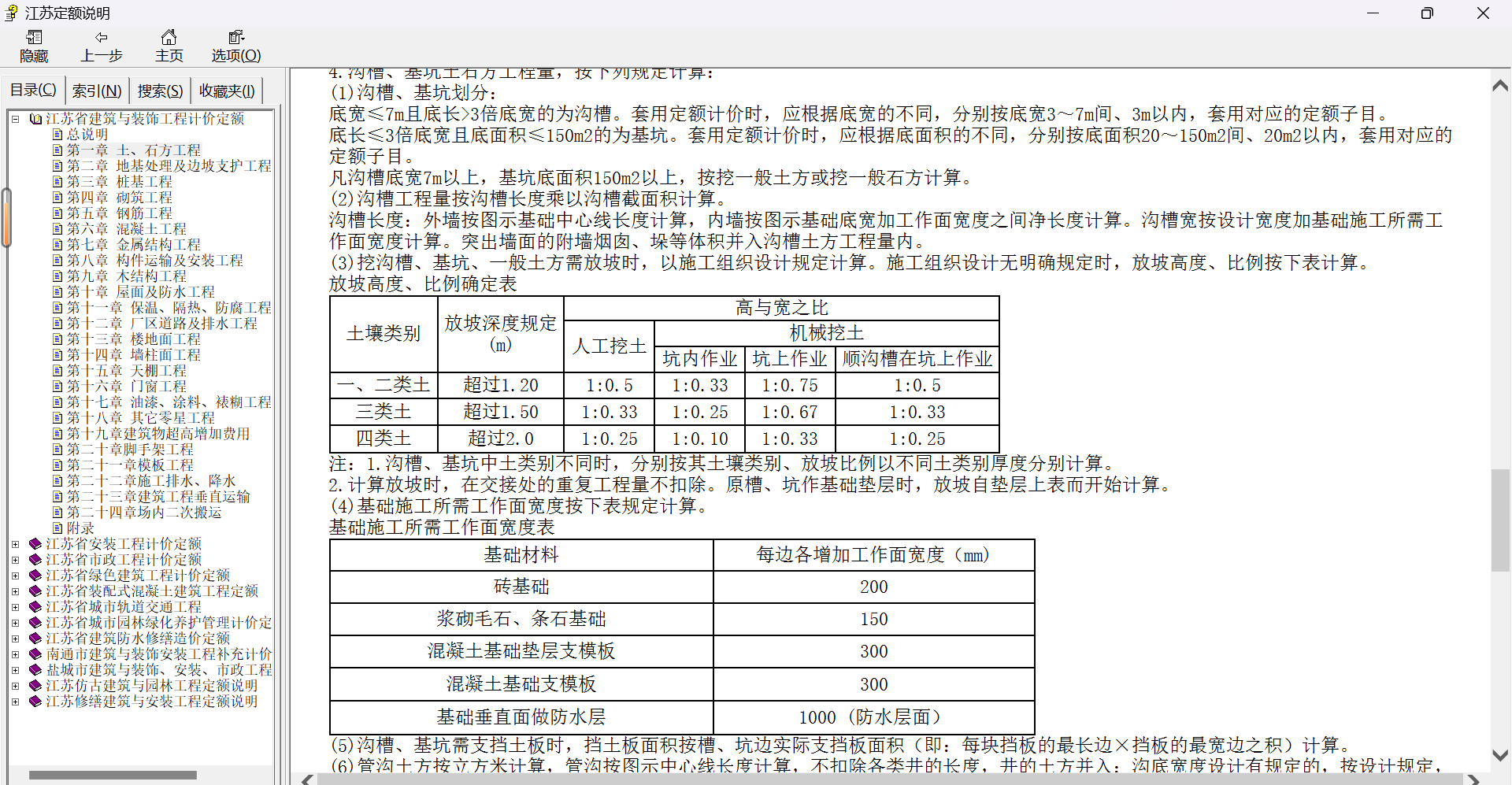This screenshot has height=785, width=1512.
Task: Click page icon beside 第九章 木结构工程
Action: pos(57,276)
